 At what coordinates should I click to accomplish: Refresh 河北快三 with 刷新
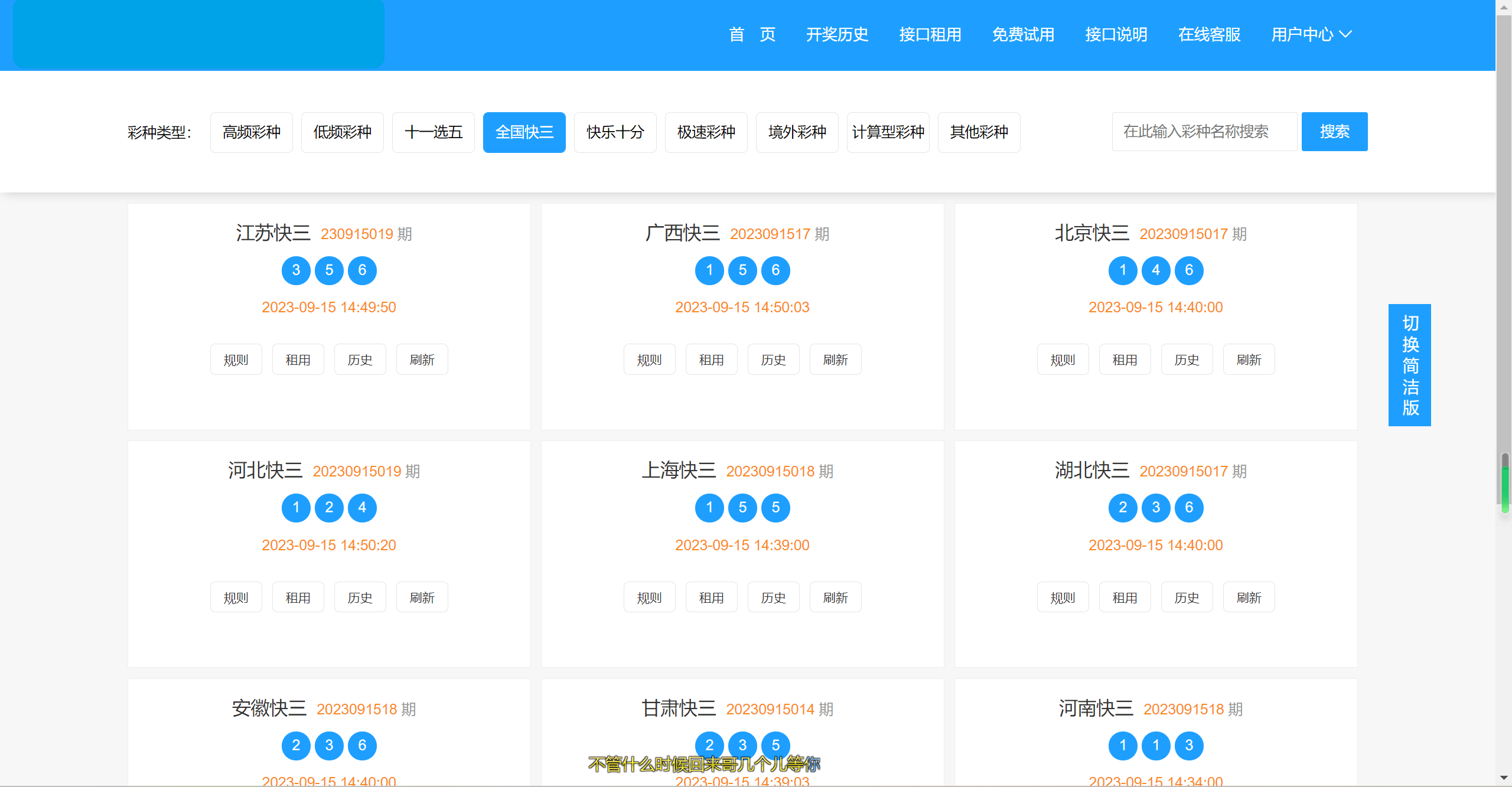(x=422, y=597)
